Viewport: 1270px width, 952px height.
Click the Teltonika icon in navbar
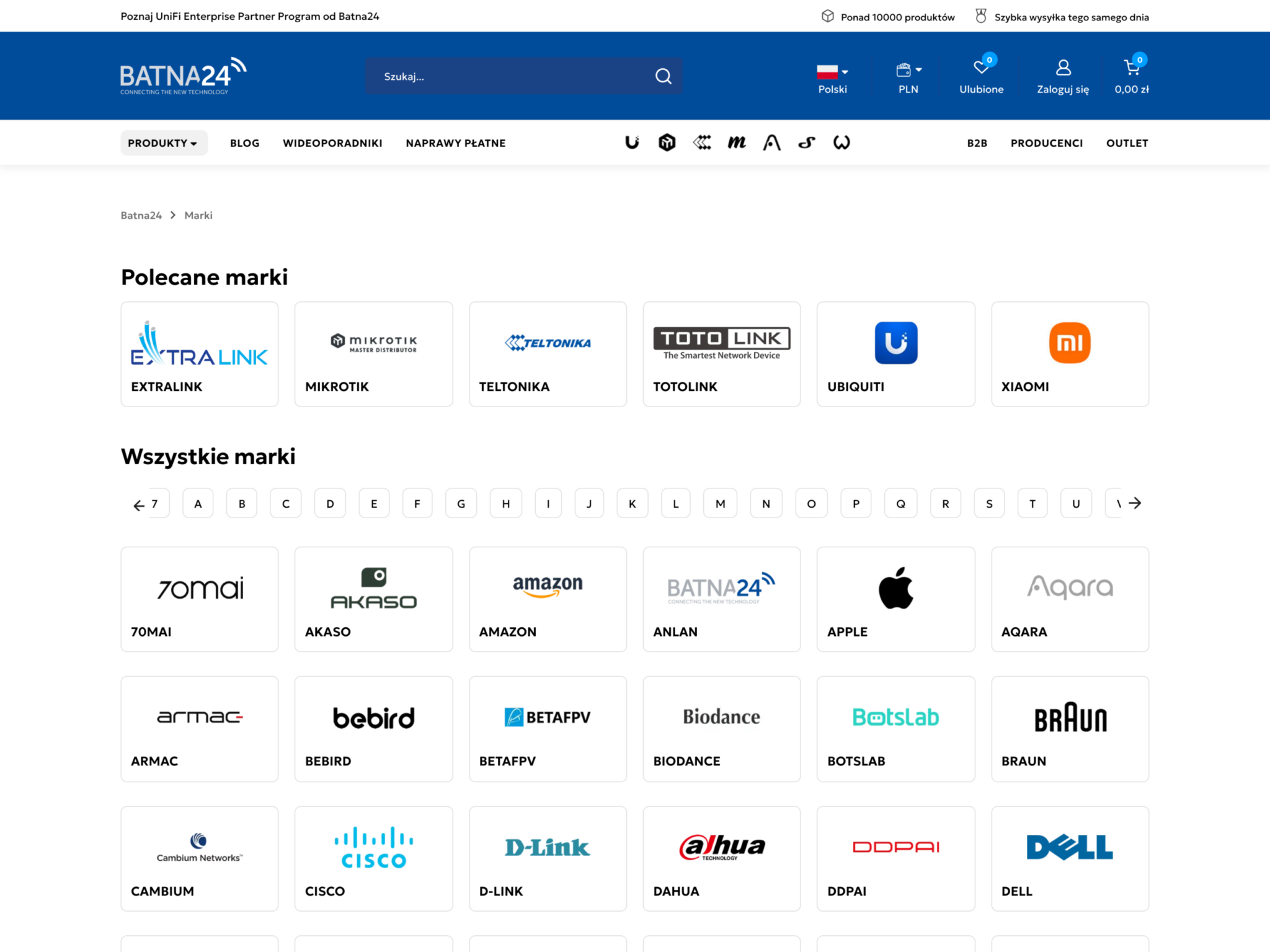click(x=702, y=143)
